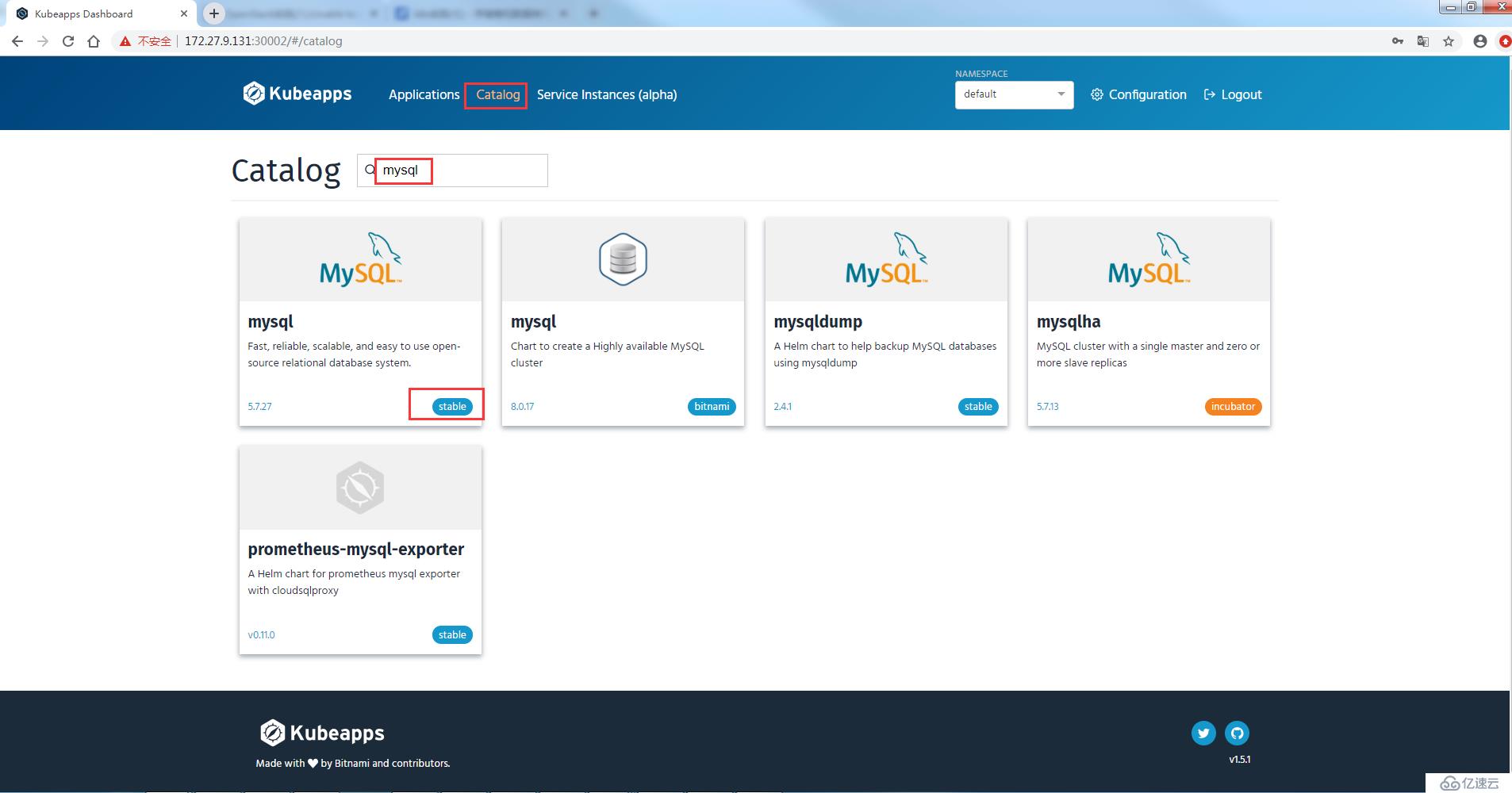Click the bitnami repo tag
The height and width of the screenshot is (793, 1512).
coord(712,407)
